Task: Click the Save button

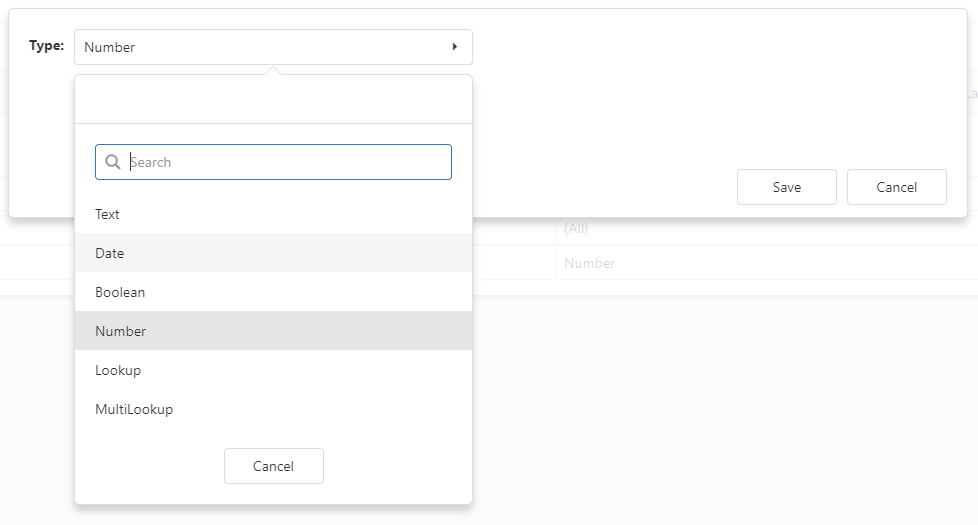Action: tap(787, 187)
